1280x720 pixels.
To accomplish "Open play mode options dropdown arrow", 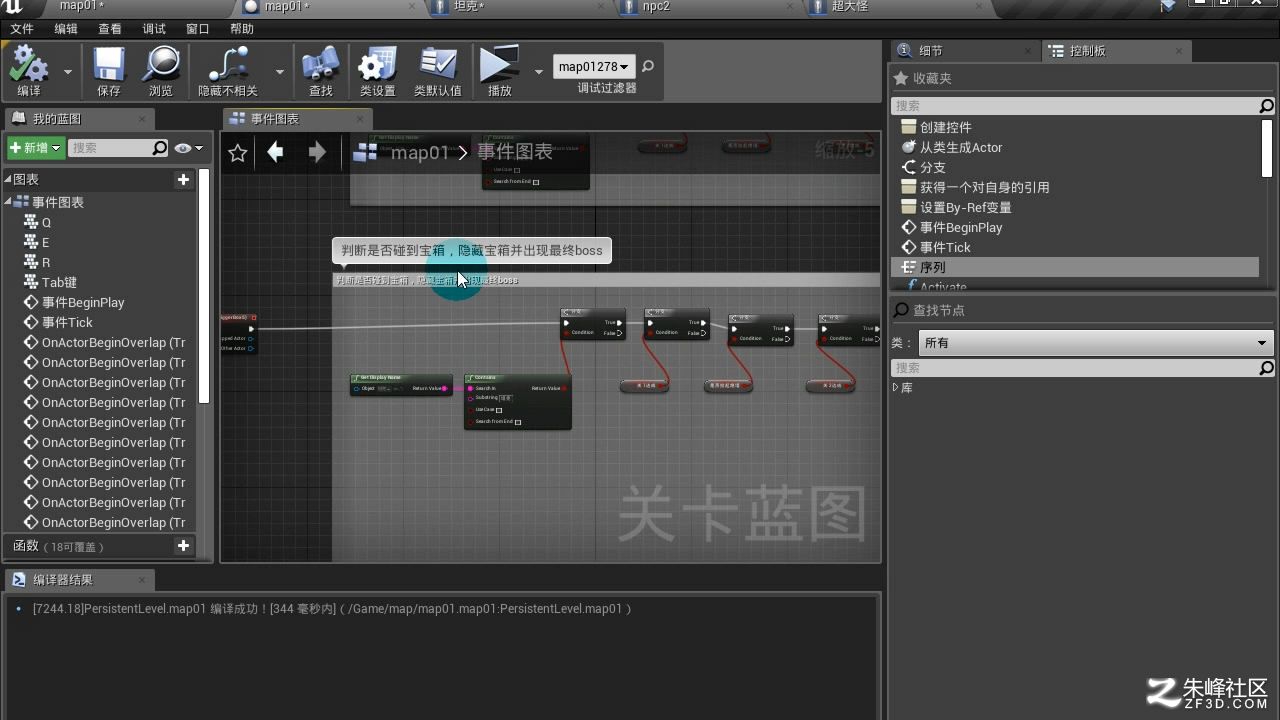I will [539, 72].
